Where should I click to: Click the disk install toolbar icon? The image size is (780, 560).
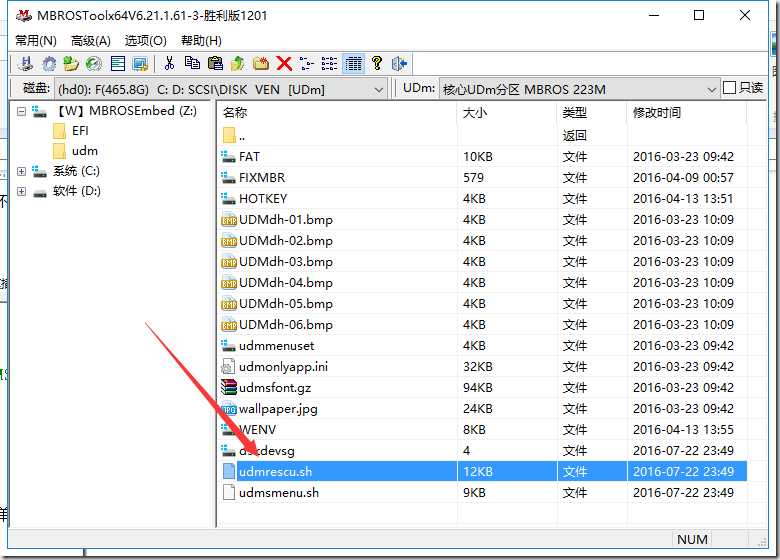point(25,63)
